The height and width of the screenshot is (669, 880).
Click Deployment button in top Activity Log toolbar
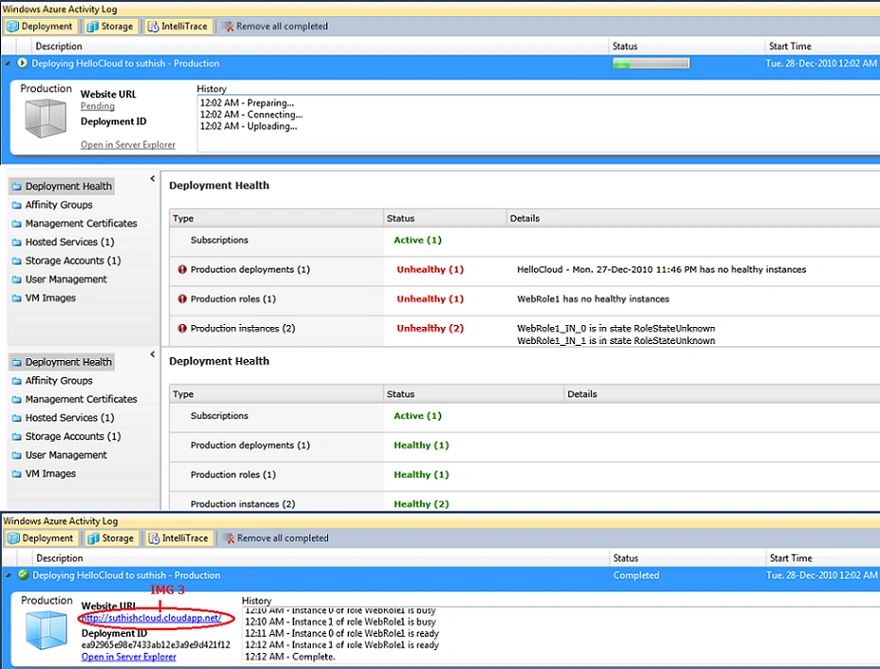[x=39, y=26]
